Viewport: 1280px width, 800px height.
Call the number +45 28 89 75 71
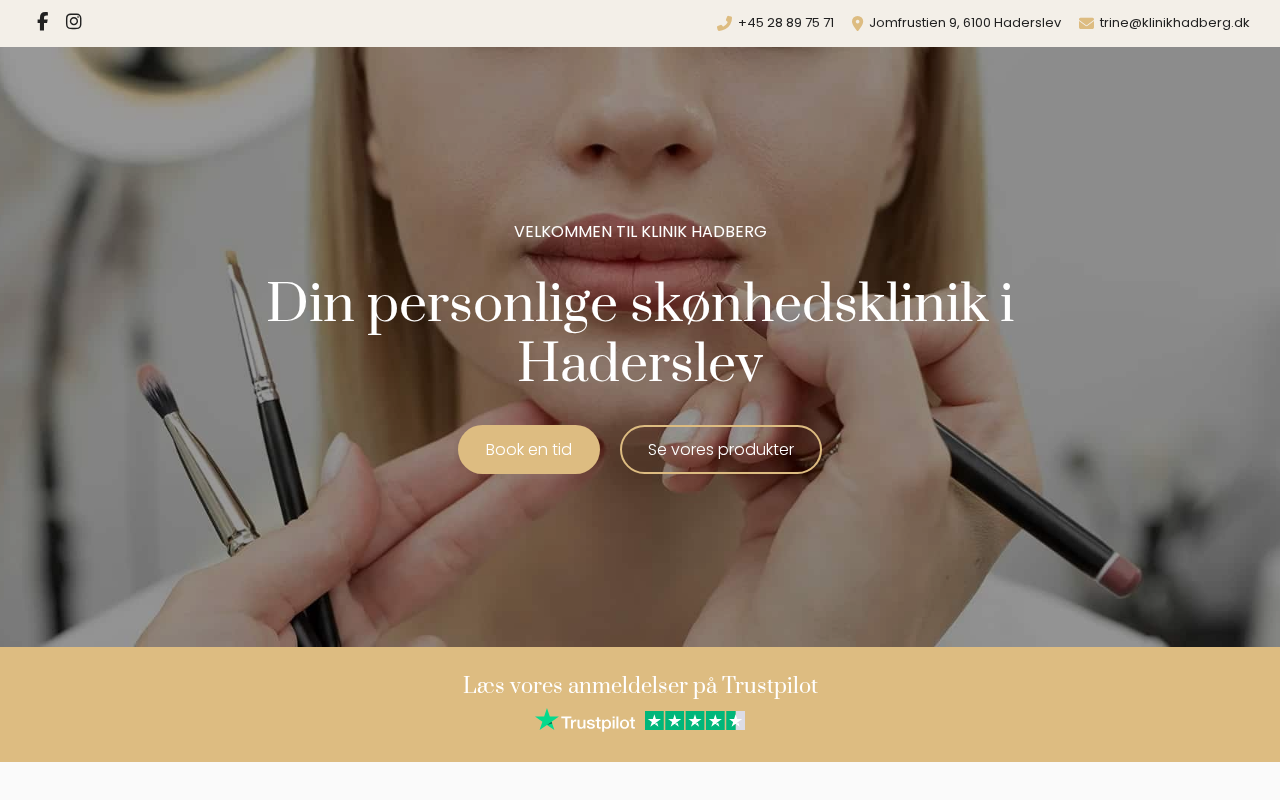coord(786,23)
